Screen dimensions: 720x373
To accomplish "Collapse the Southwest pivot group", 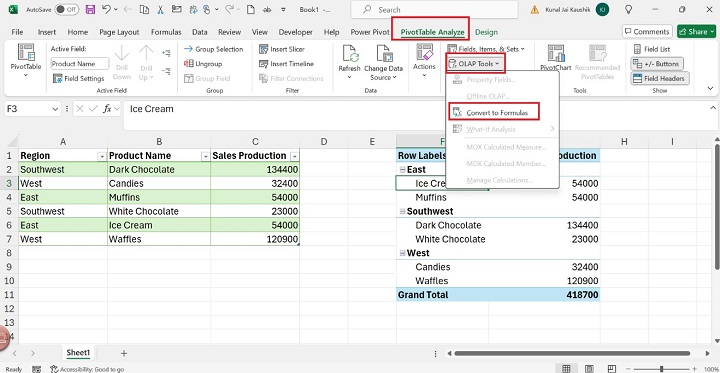I will pyautogui.click(x=403, y=212).
